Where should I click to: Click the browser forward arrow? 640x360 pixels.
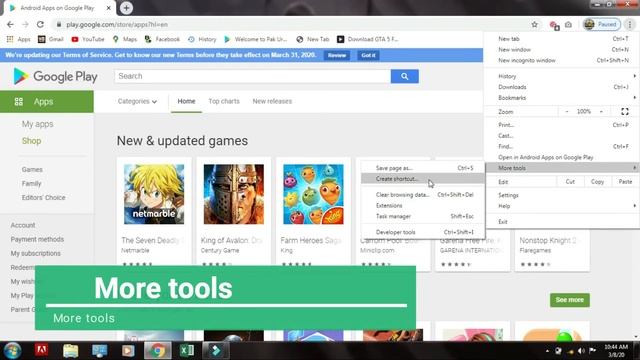pyautogui.click(x=25, y=24)
